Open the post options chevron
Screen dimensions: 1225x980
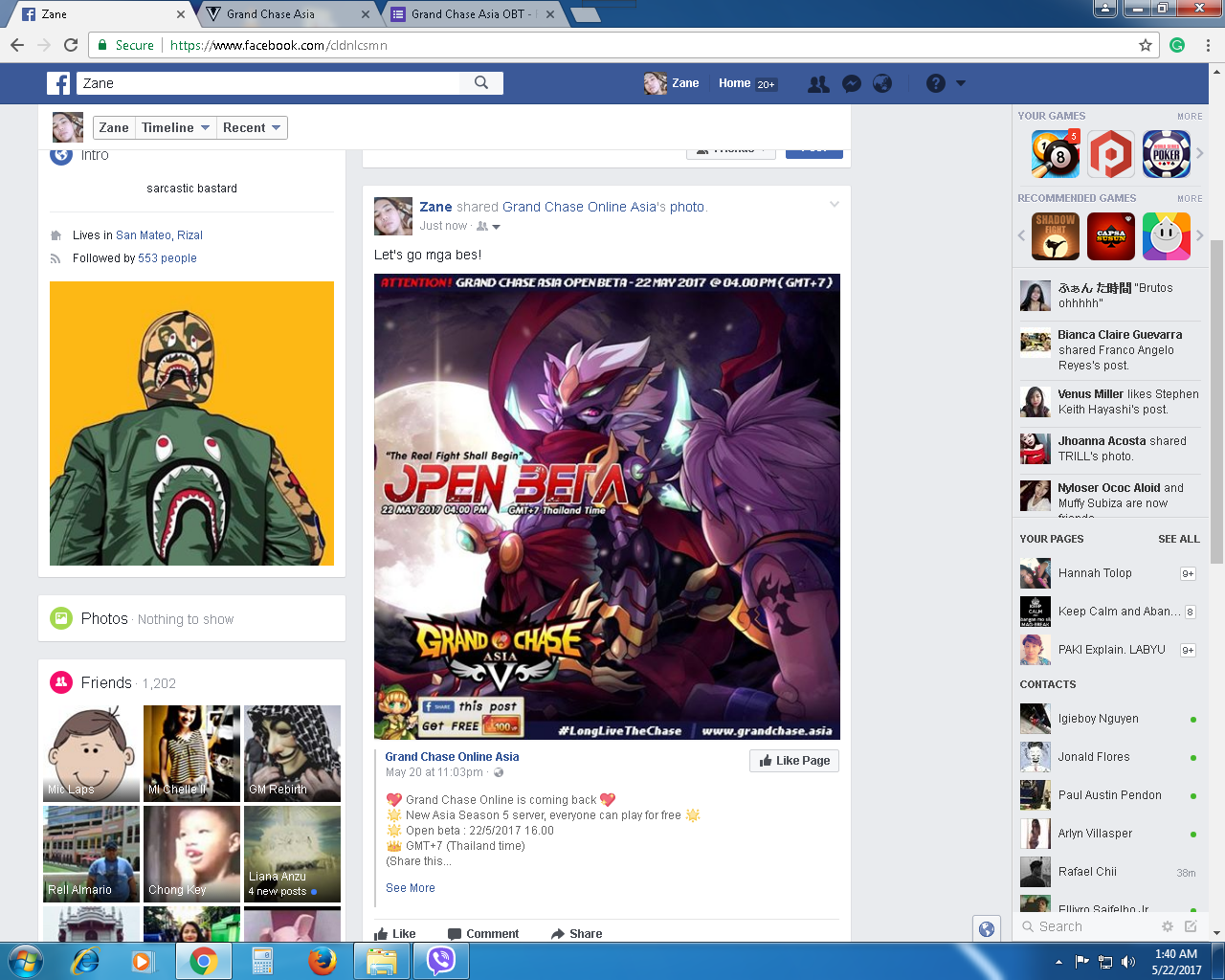(835, 204)
